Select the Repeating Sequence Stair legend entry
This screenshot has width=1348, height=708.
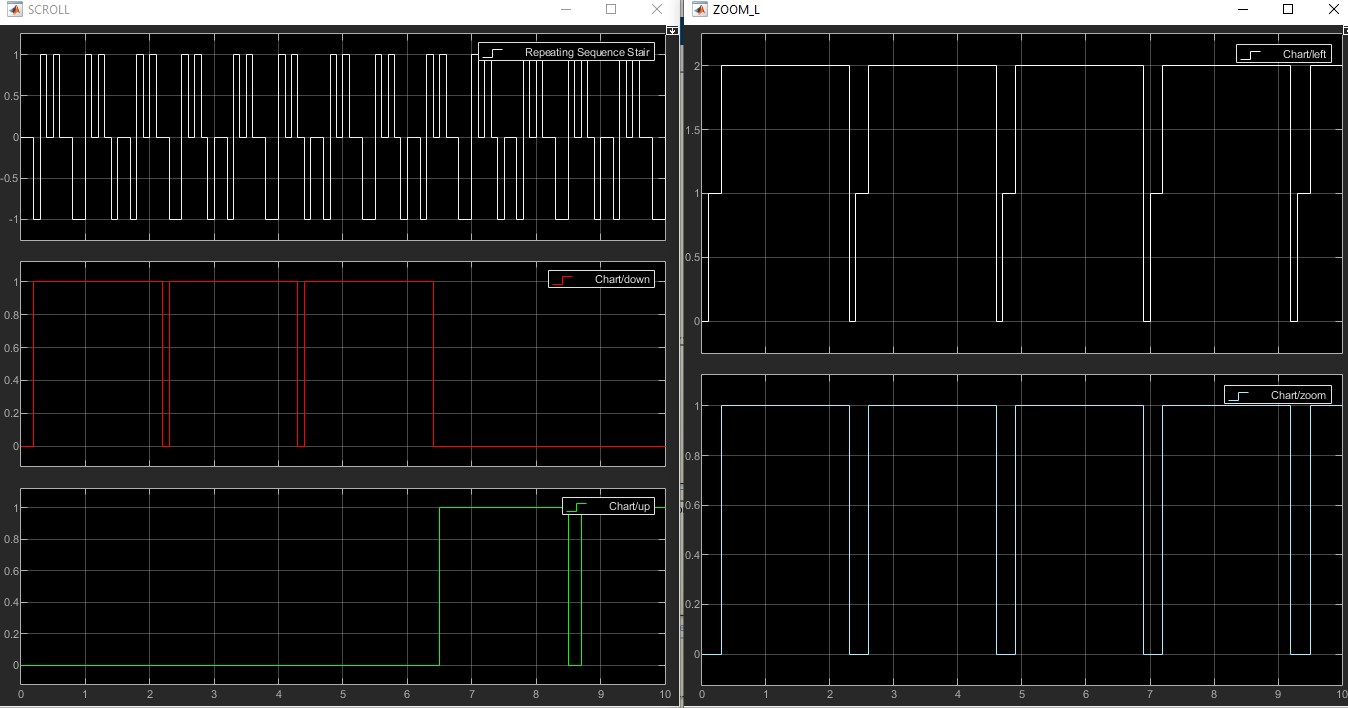(566, 52)
